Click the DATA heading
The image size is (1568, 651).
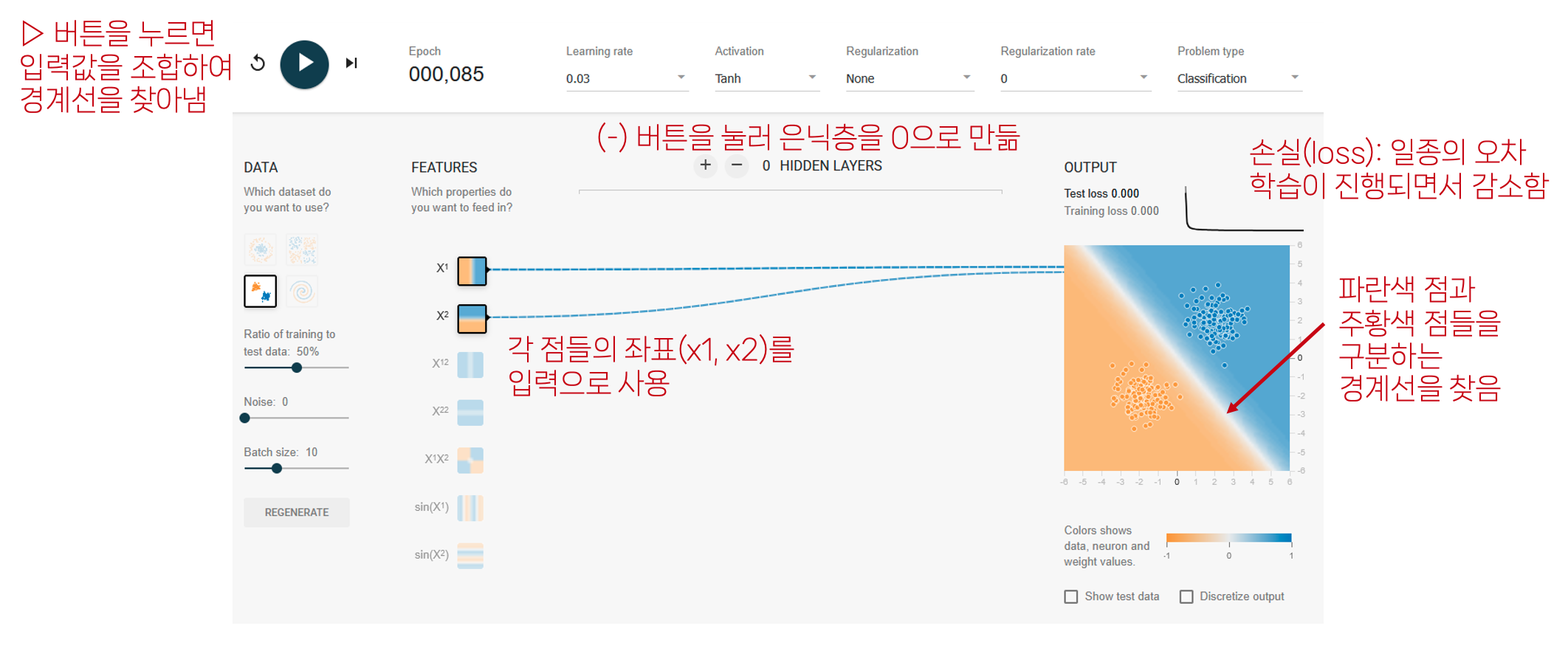coord(261,168)
